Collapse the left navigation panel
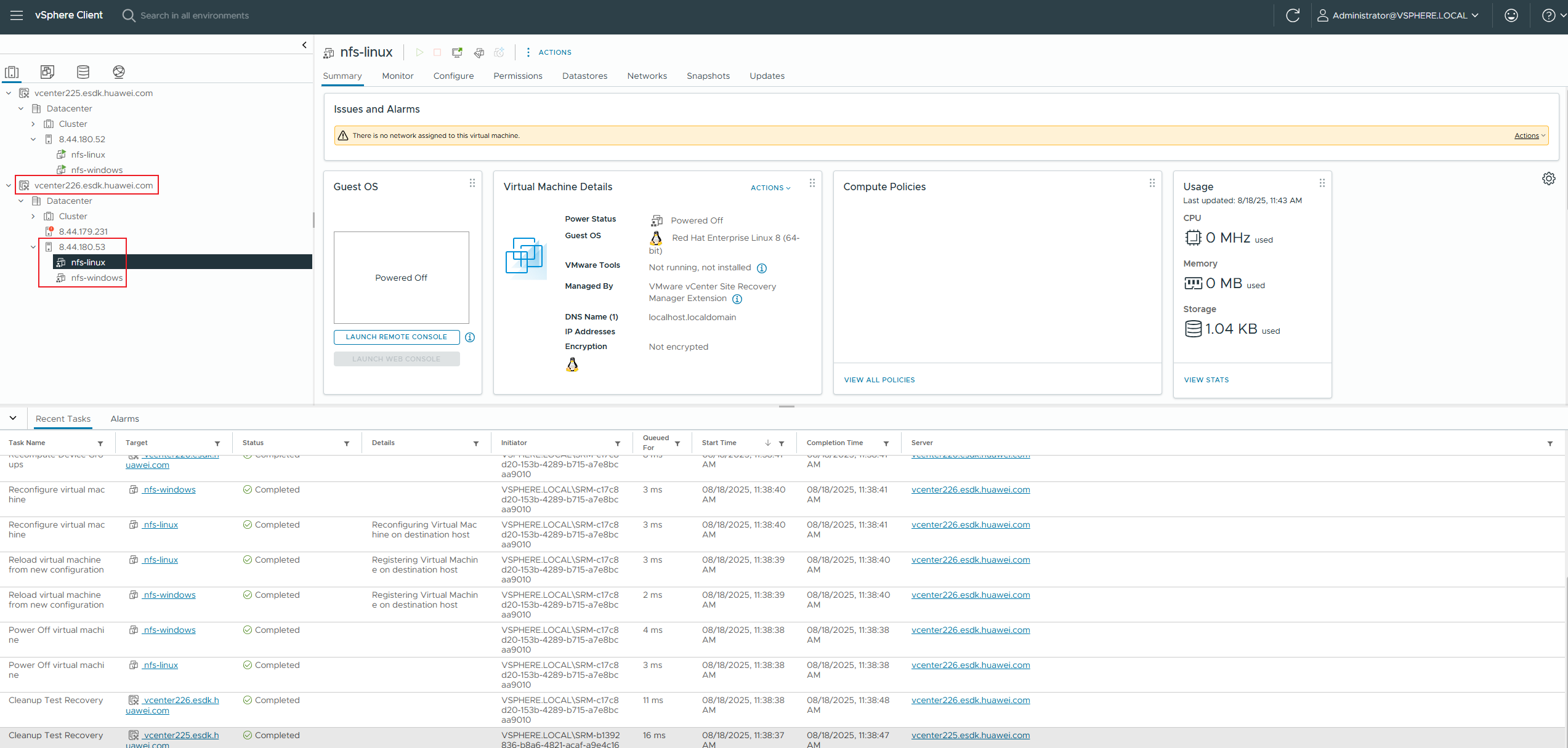This screenshot has height=748, width=1568. click(304, 45)
